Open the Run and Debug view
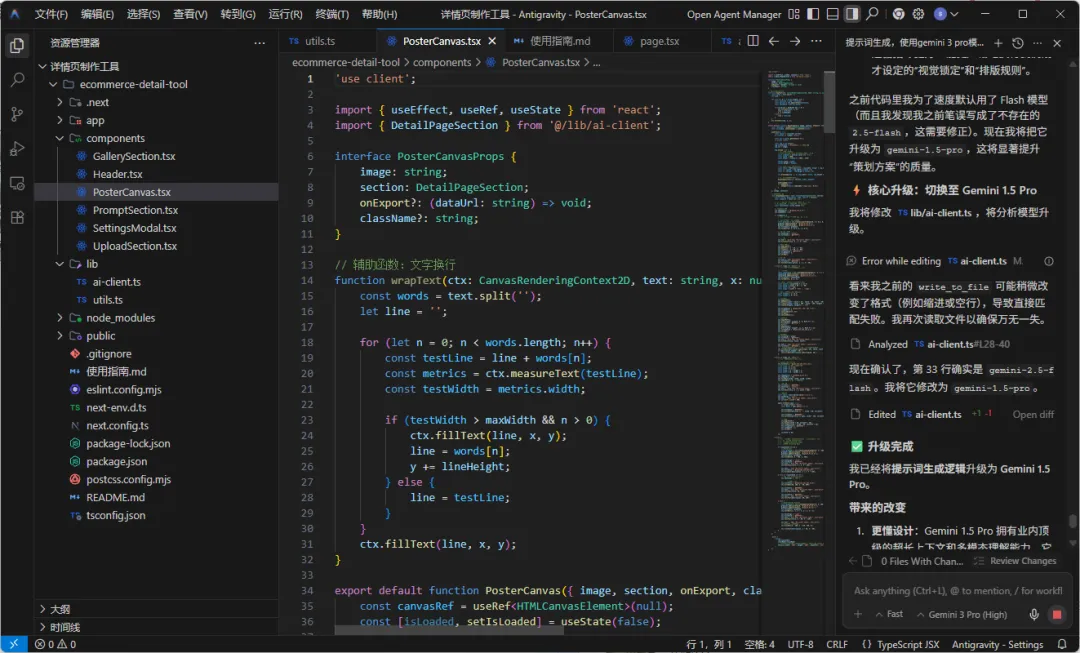The height and width of the screenshot is (653, 1080). [17, 148]
